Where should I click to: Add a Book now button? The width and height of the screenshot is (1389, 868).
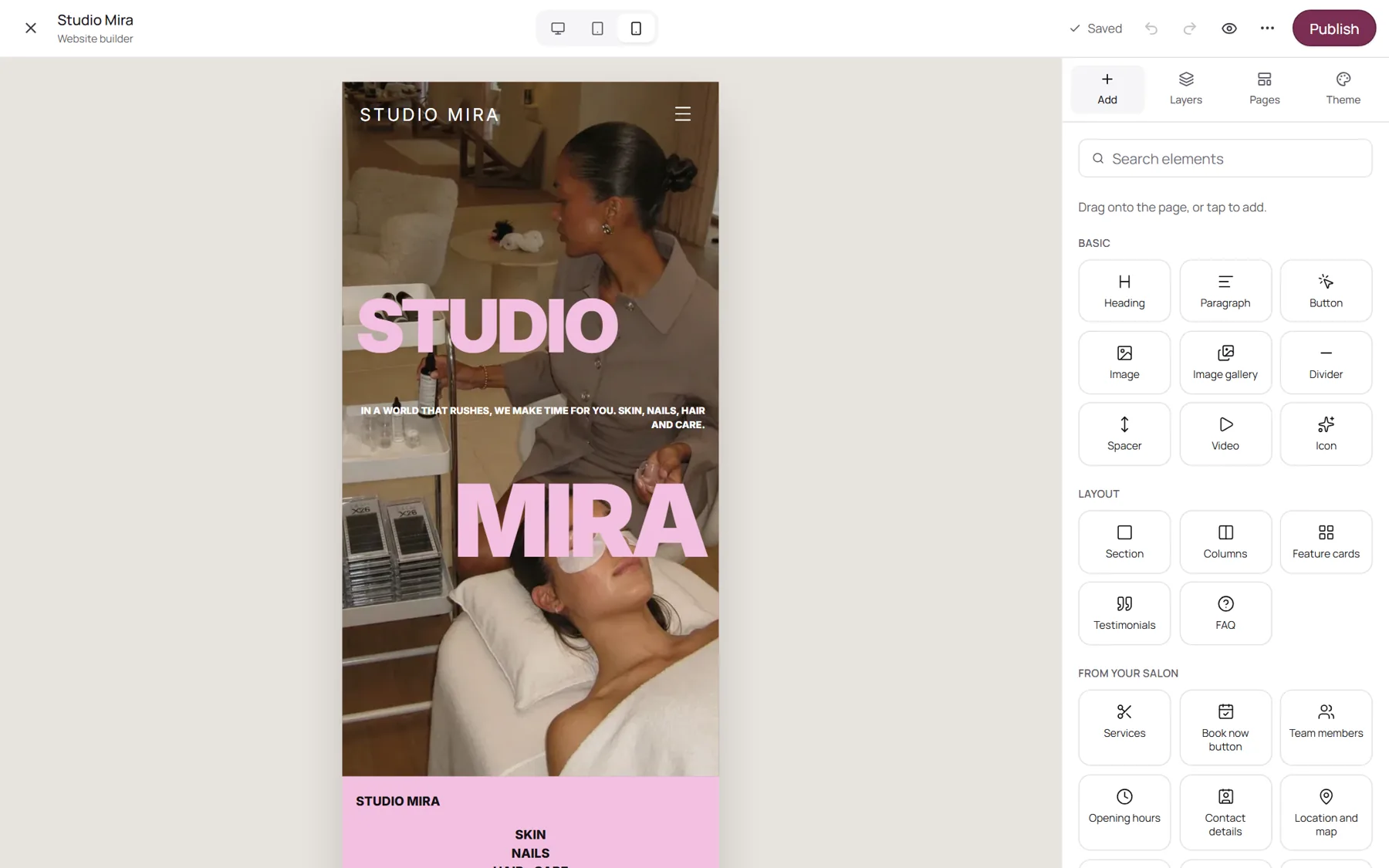pyautogui.click(x=1225, y=728)
